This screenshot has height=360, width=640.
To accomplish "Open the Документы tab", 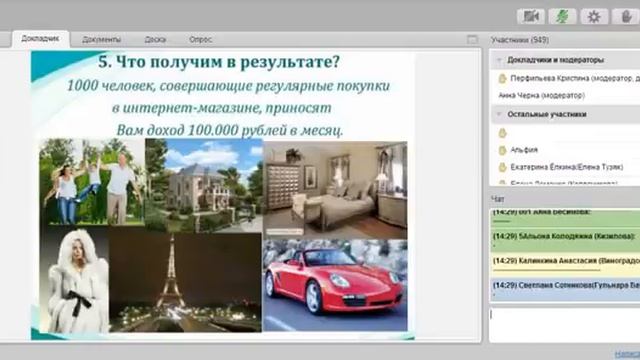I will pos(101,40).
